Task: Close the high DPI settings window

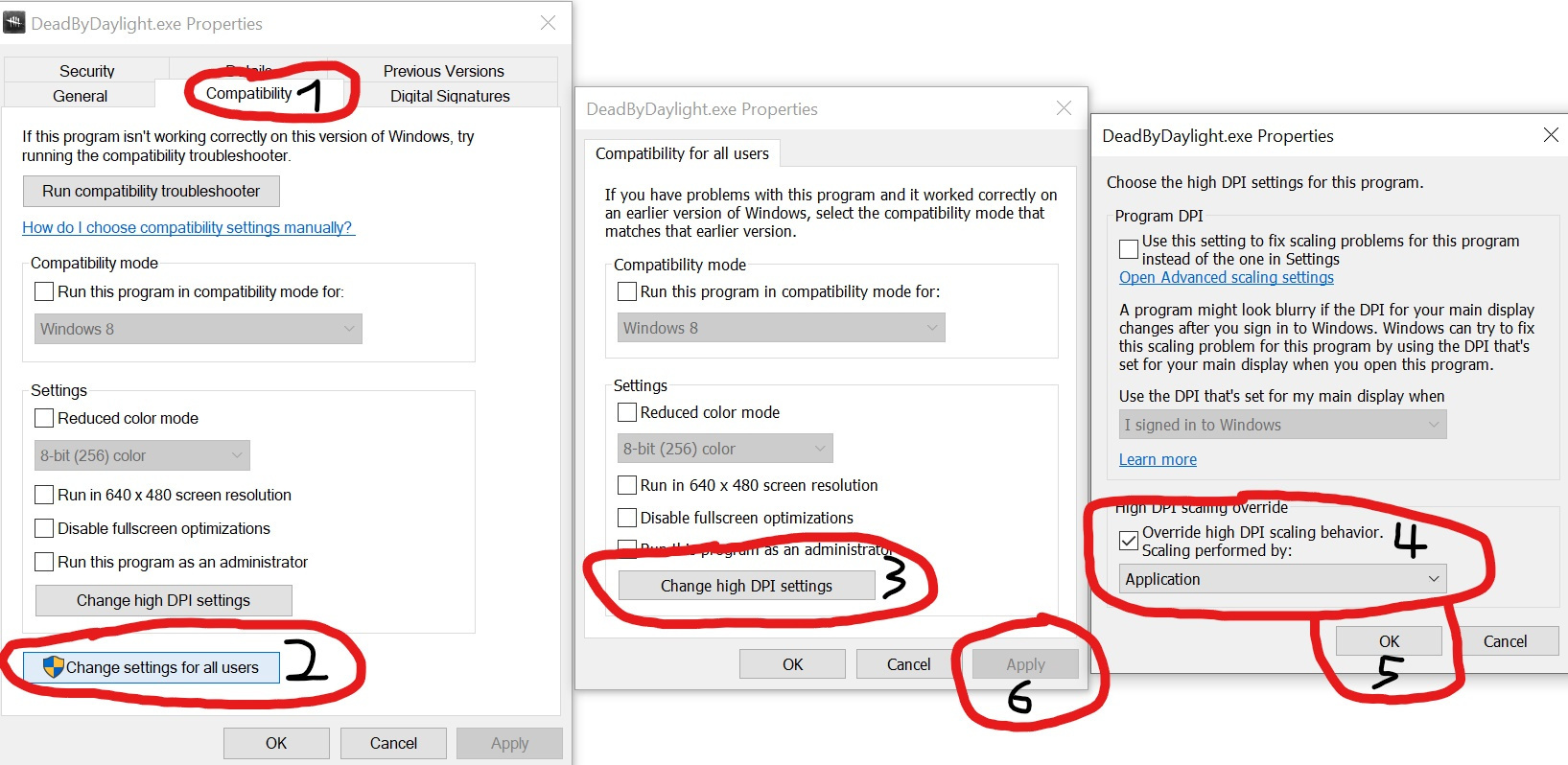Action: click(x=1551, y=135)
